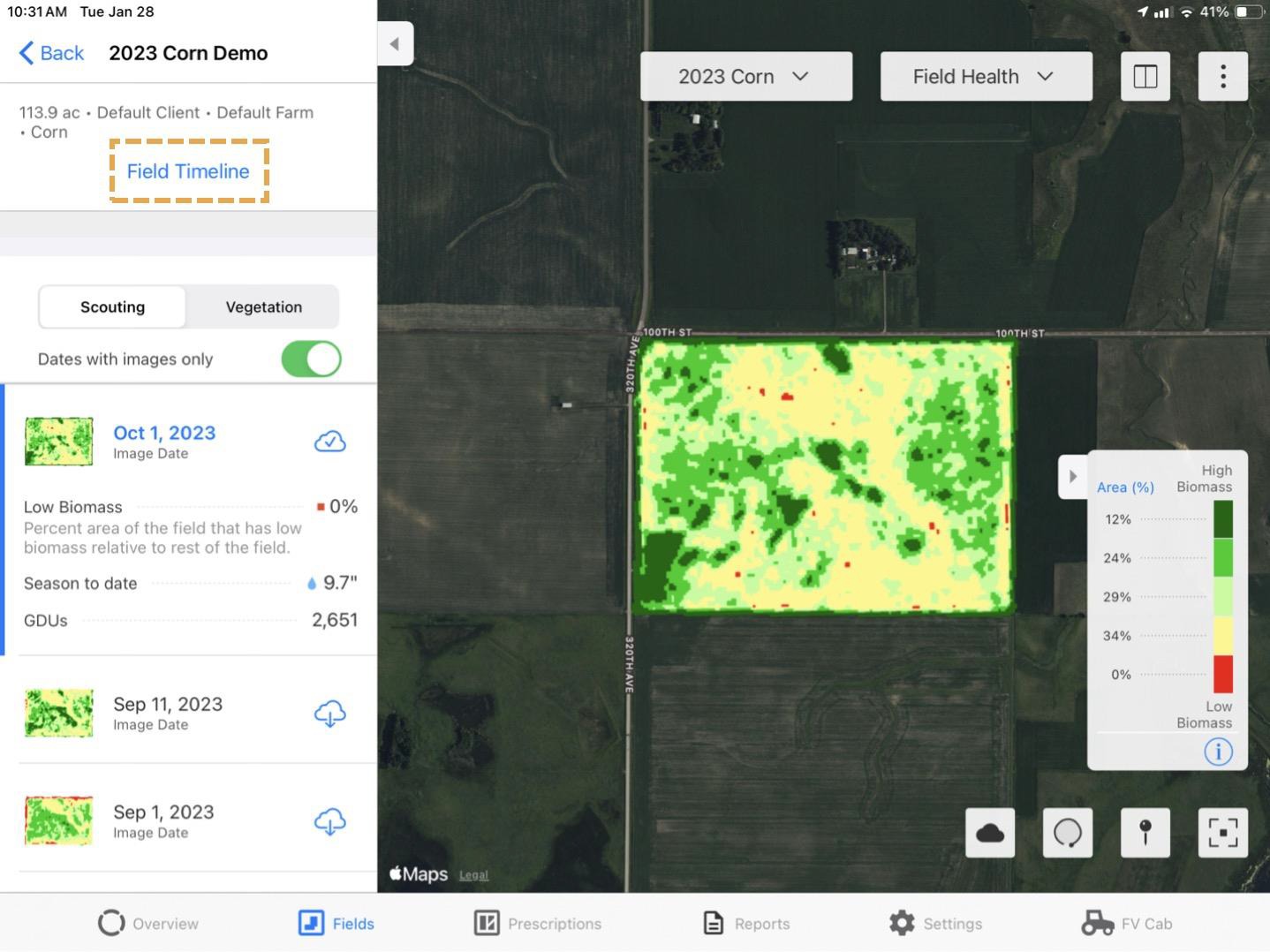Switch to Scouting segment
1270x952 pixels.
(x=112, y=307)
